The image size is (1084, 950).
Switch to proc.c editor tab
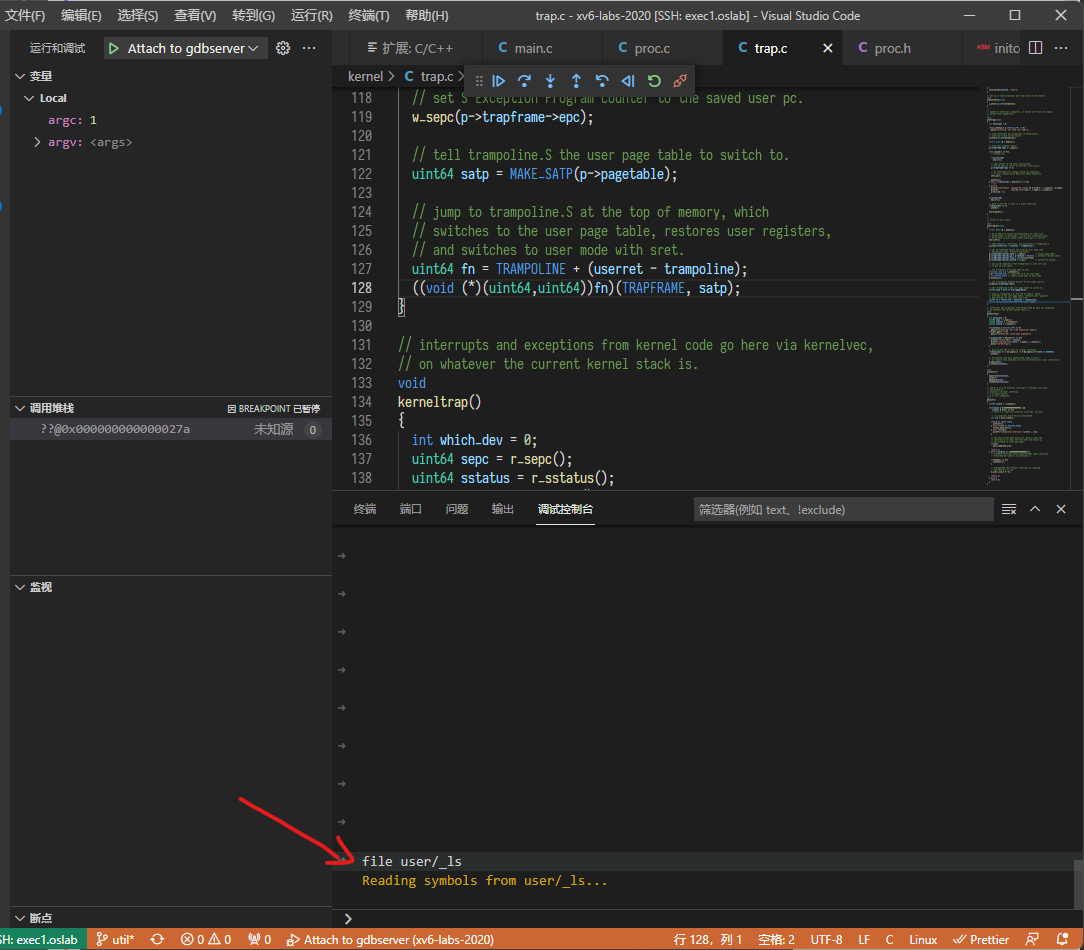[652, 48]
